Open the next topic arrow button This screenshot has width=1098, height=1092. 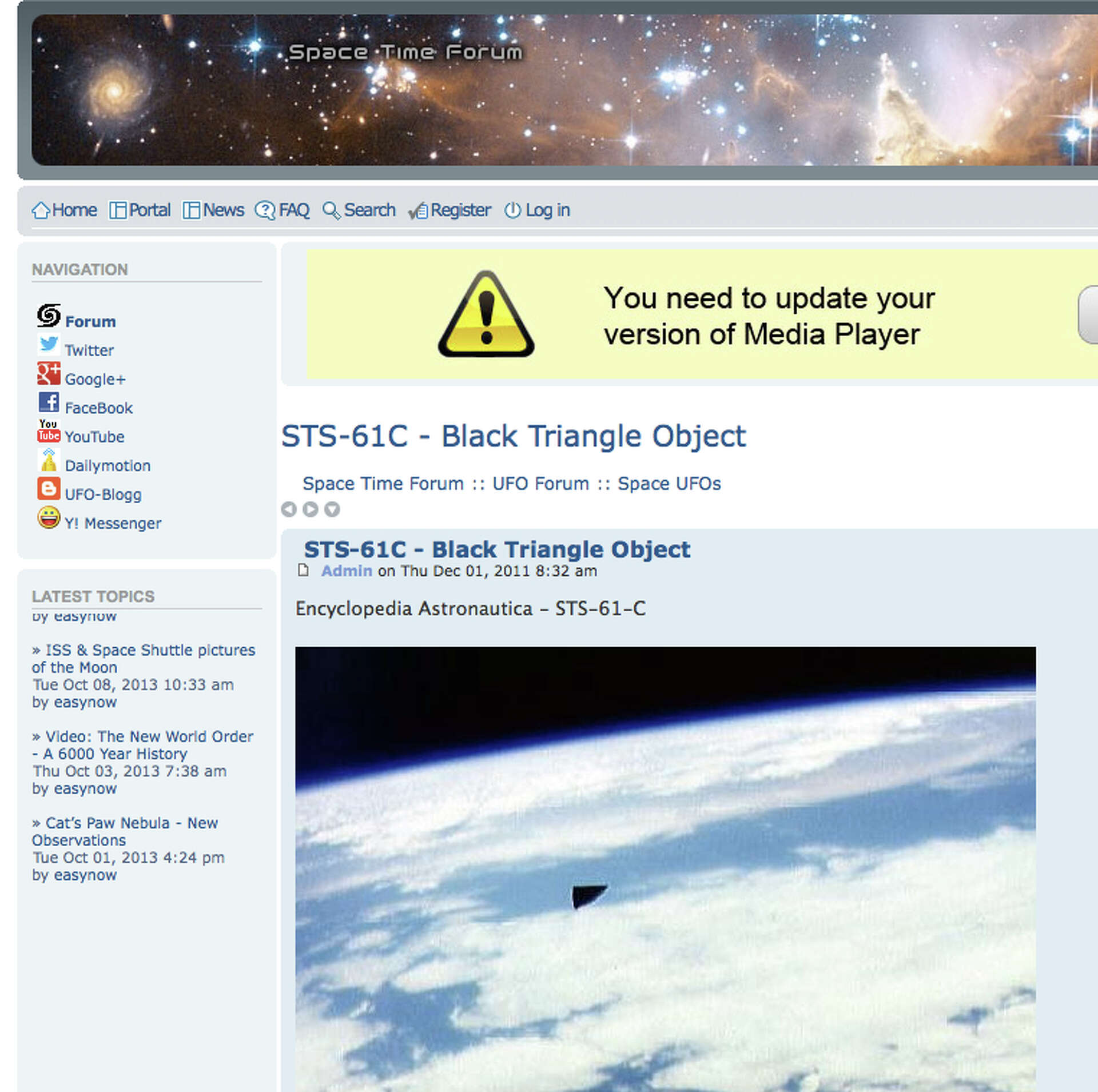tap(311, 509)
